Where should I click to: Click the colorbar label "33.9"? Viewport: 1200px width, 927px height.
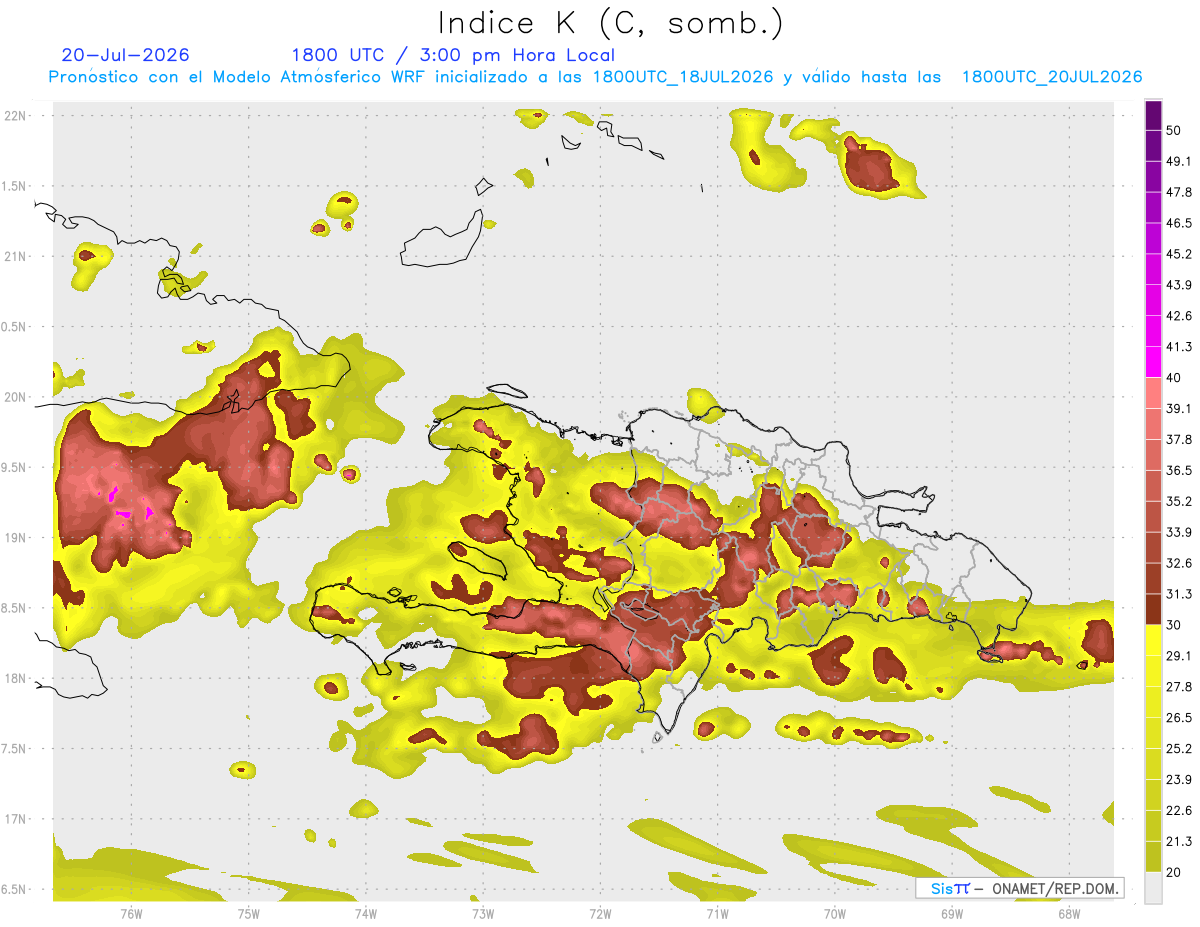[1179, 532]
